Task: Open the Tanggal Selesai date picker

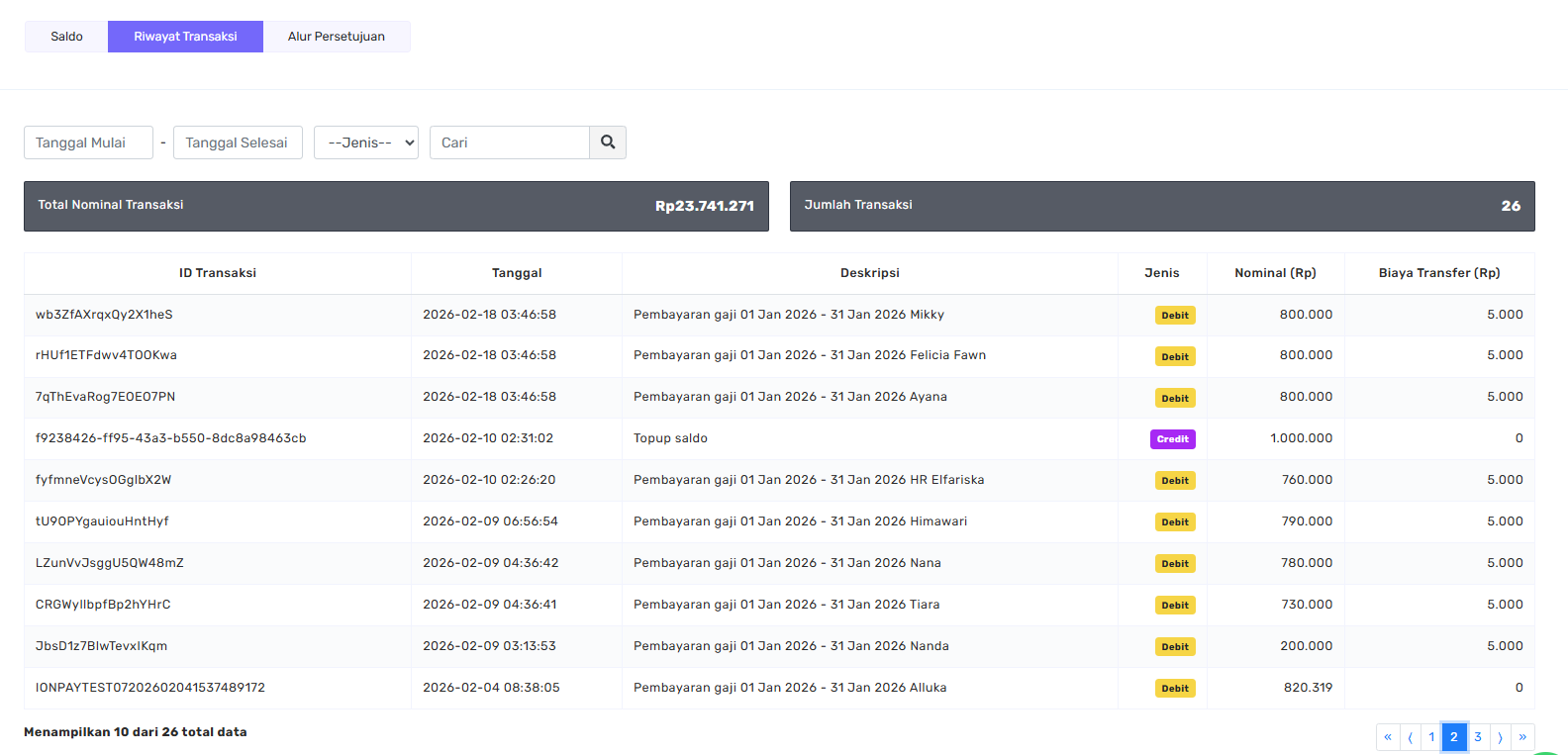Action: 238,142
